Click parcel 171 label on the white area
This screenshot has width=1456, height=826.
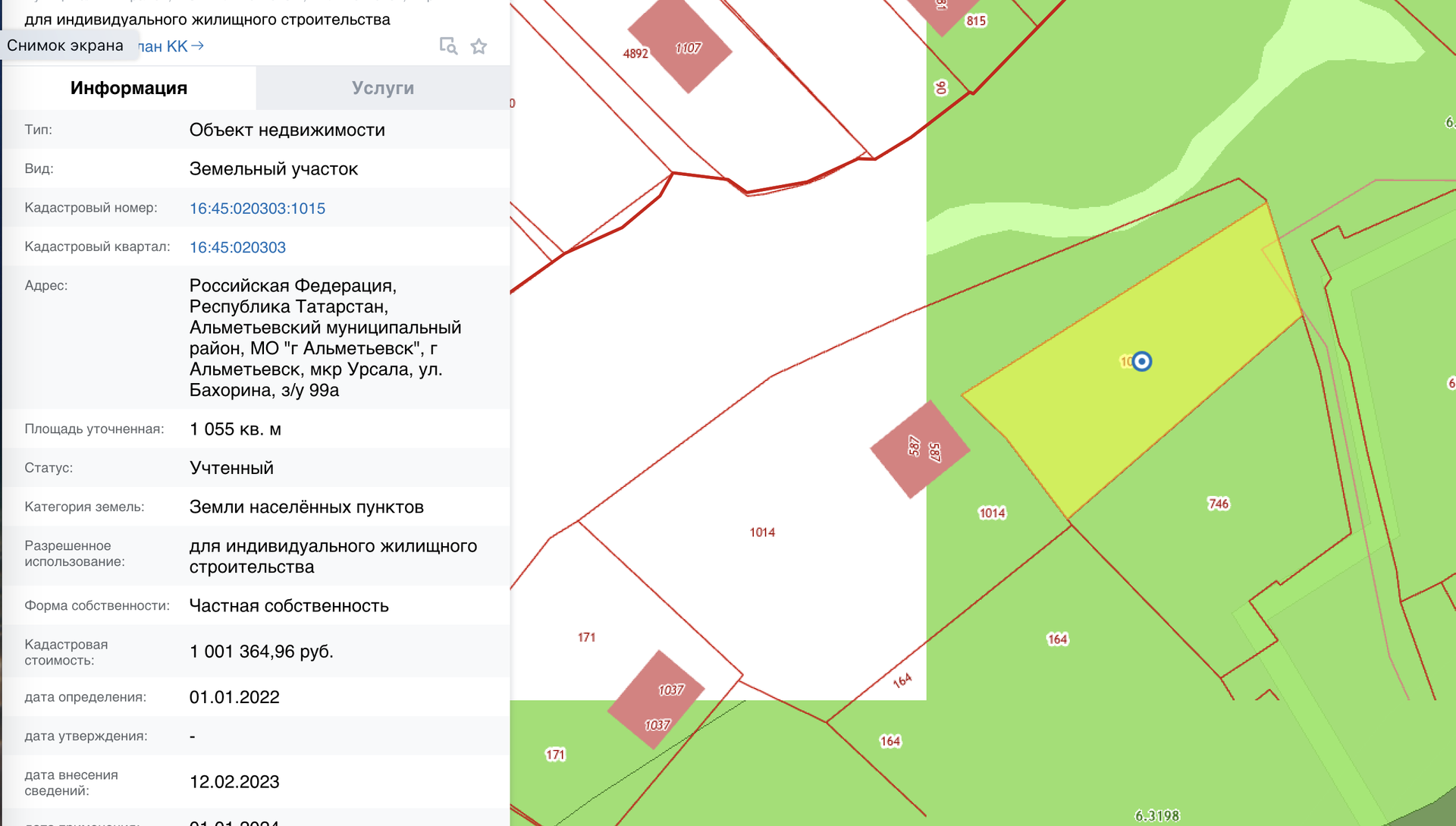(586, 637)
